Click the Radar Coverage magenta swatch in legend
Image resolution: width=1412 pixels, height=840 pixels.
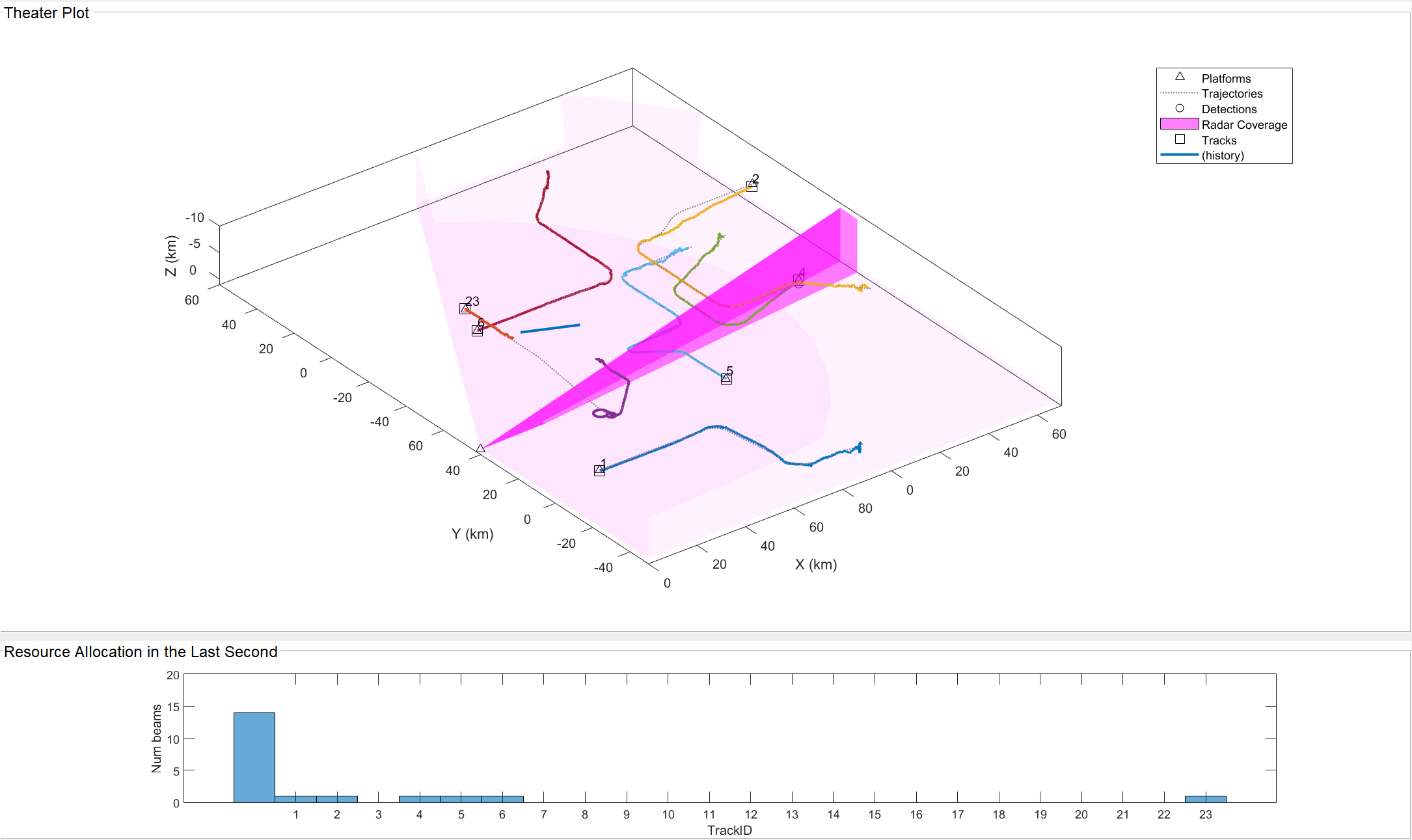click(x=1178, y=124)
